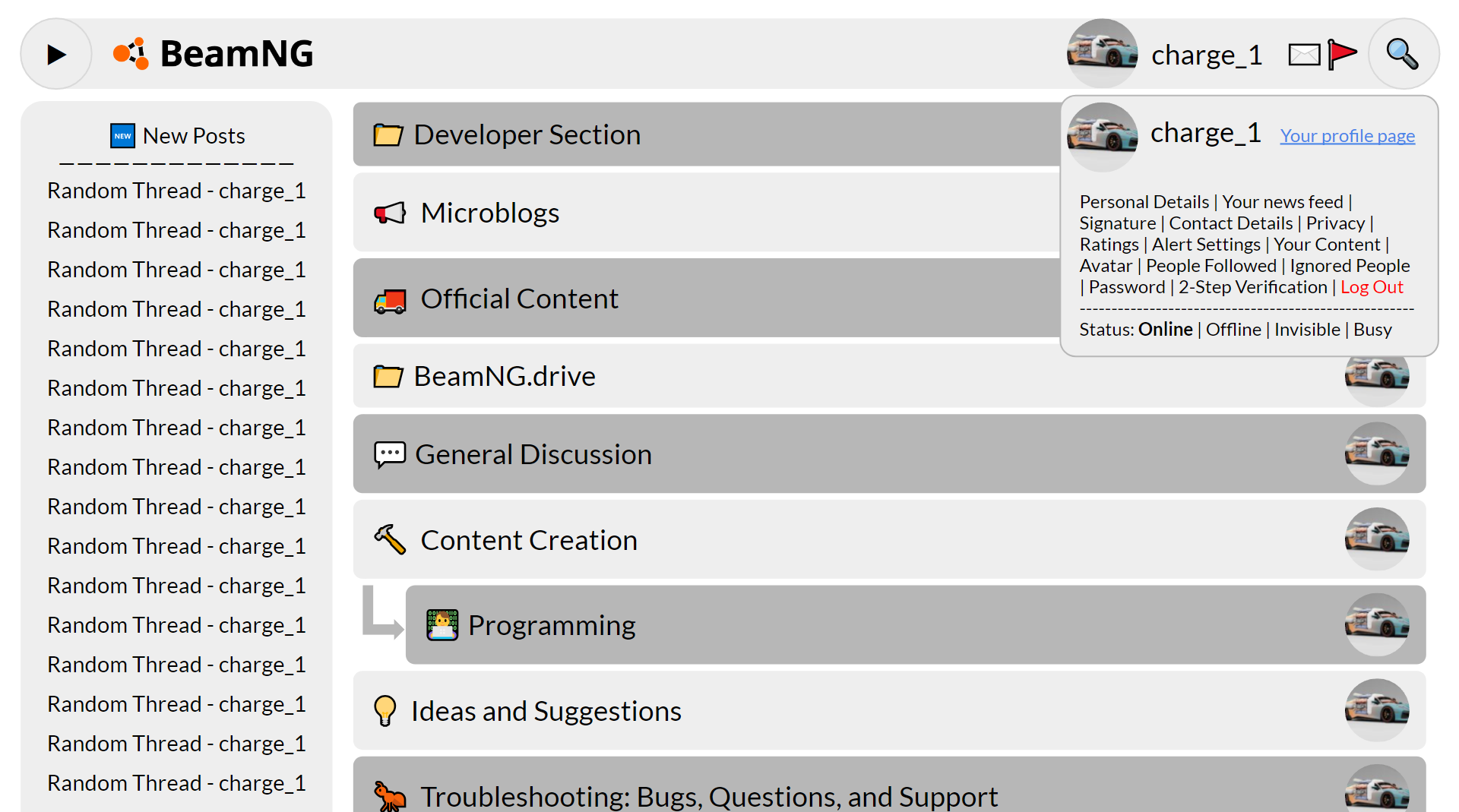Switch status to Busy
Viewport: 1459px width, 812px height.
click(x=1372, y=329)
